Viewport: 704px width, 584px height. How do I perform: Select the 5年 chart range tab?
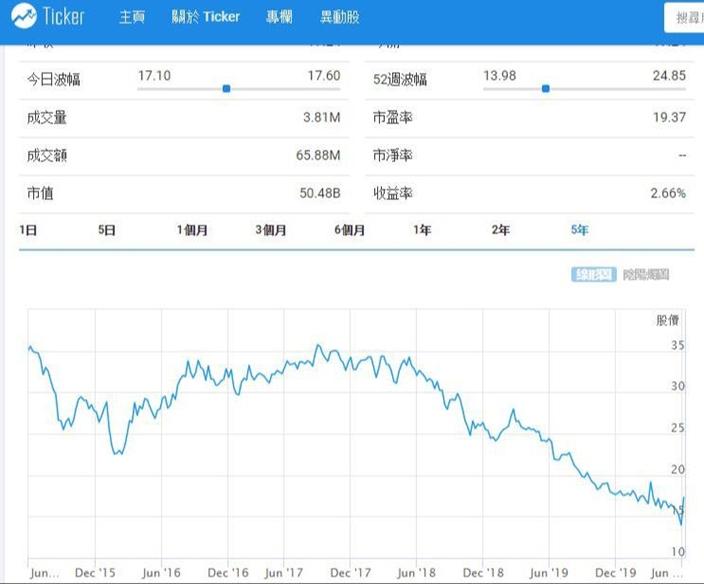[x=580, y=230]
